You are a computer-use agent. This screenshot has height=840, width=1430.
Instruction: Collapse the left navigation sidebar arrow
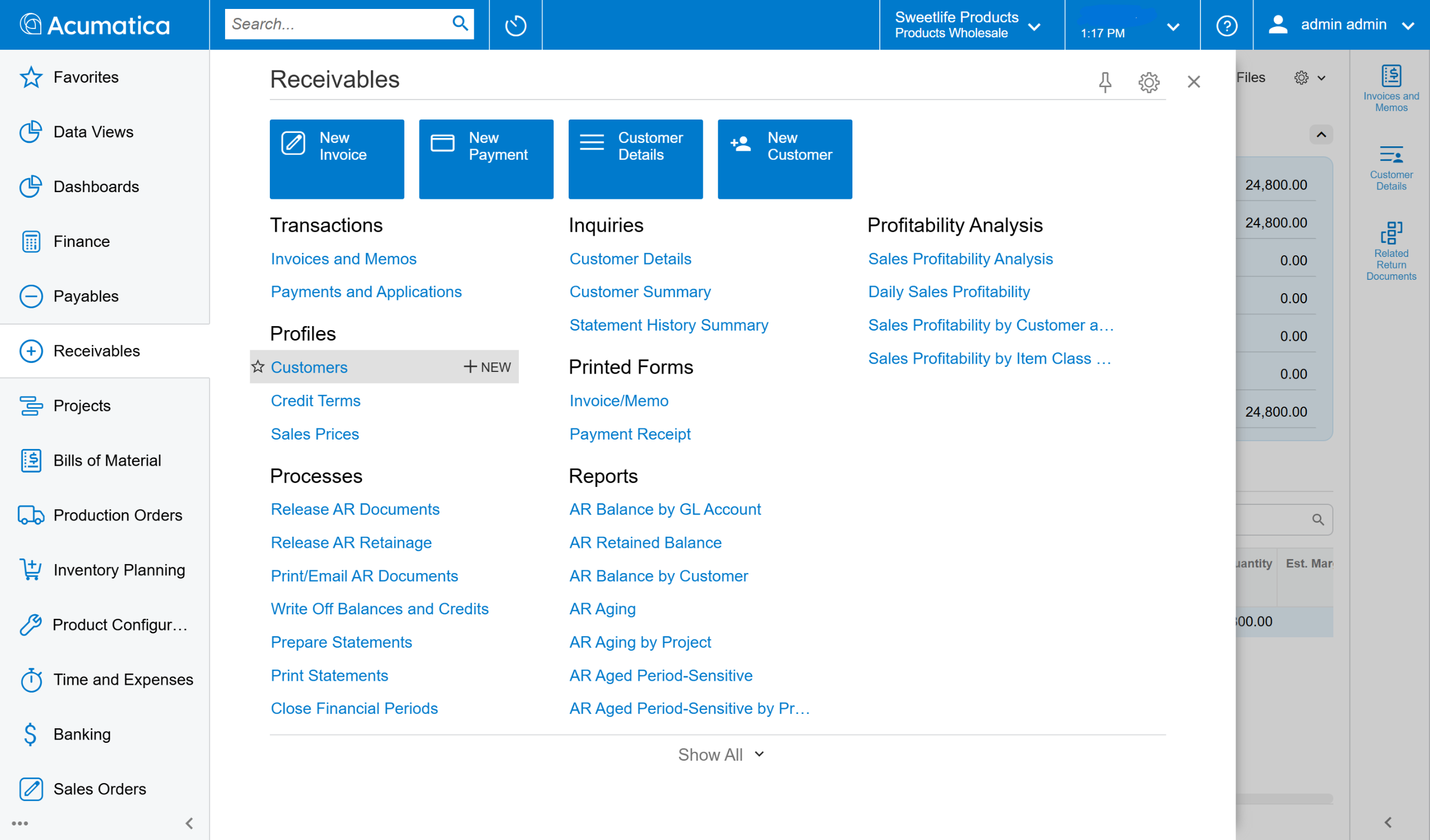pyautogui.click(x=189, y=823)
